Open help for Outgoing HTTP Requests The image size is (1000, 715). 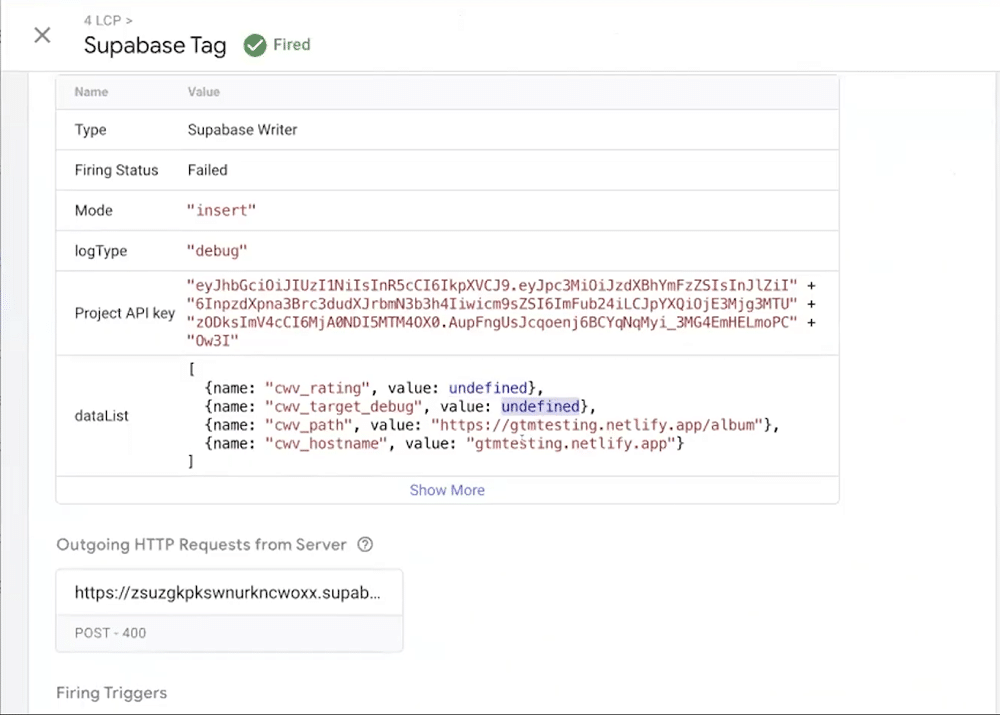366,545
